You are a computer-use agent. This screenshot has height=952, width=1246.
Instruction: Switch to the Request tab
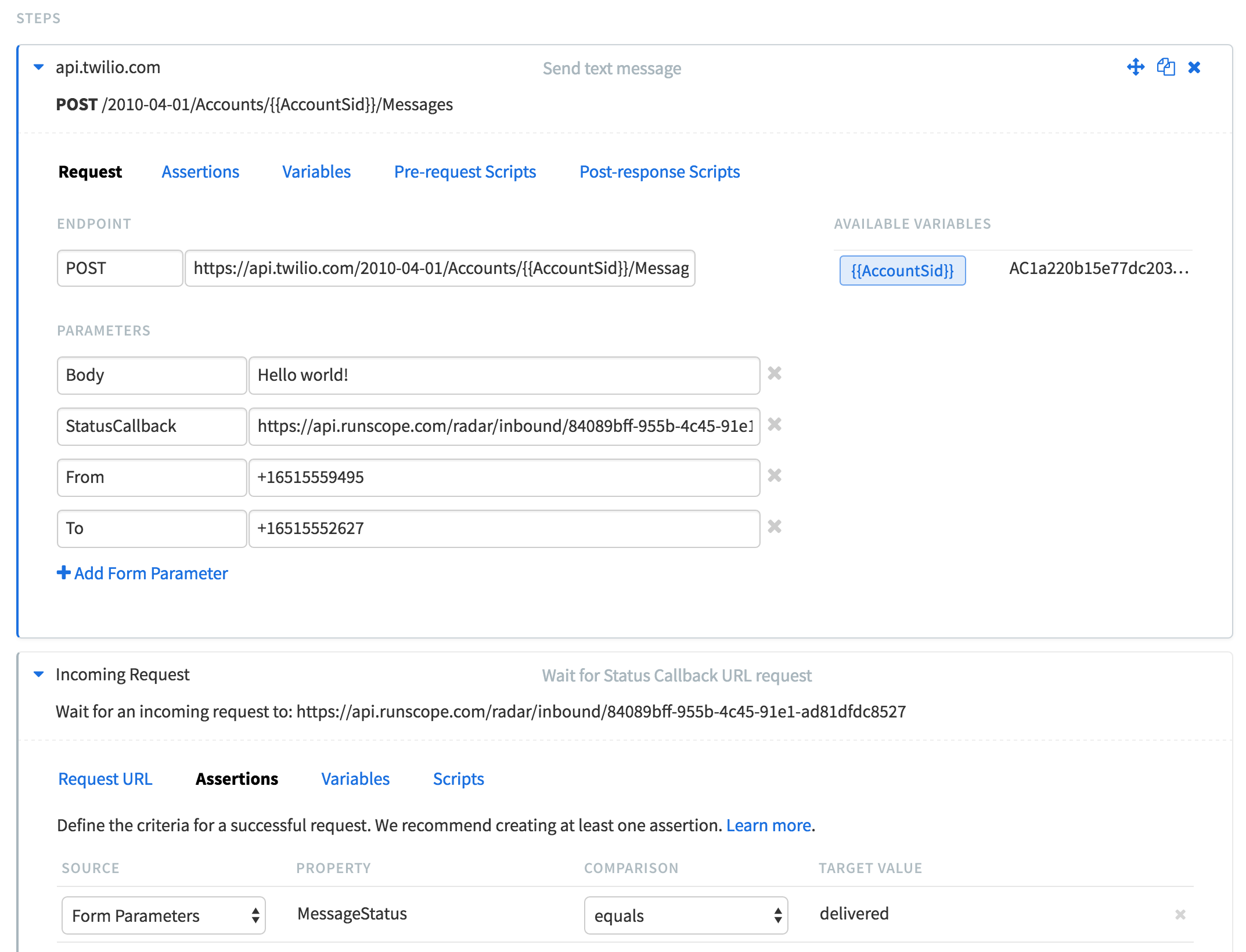90,172
